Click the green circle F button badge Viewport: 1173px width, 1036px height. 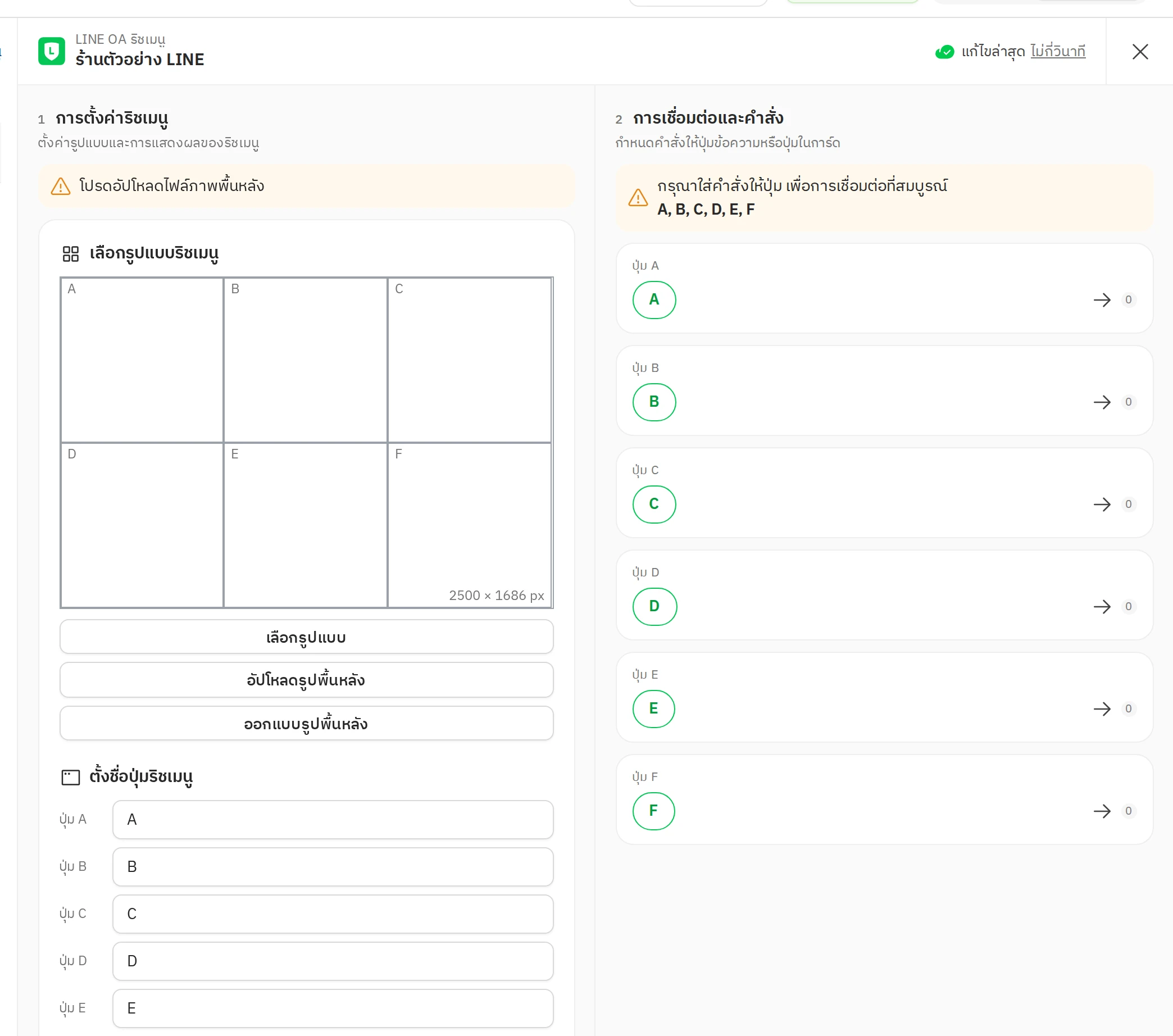(x=653, y=811)
